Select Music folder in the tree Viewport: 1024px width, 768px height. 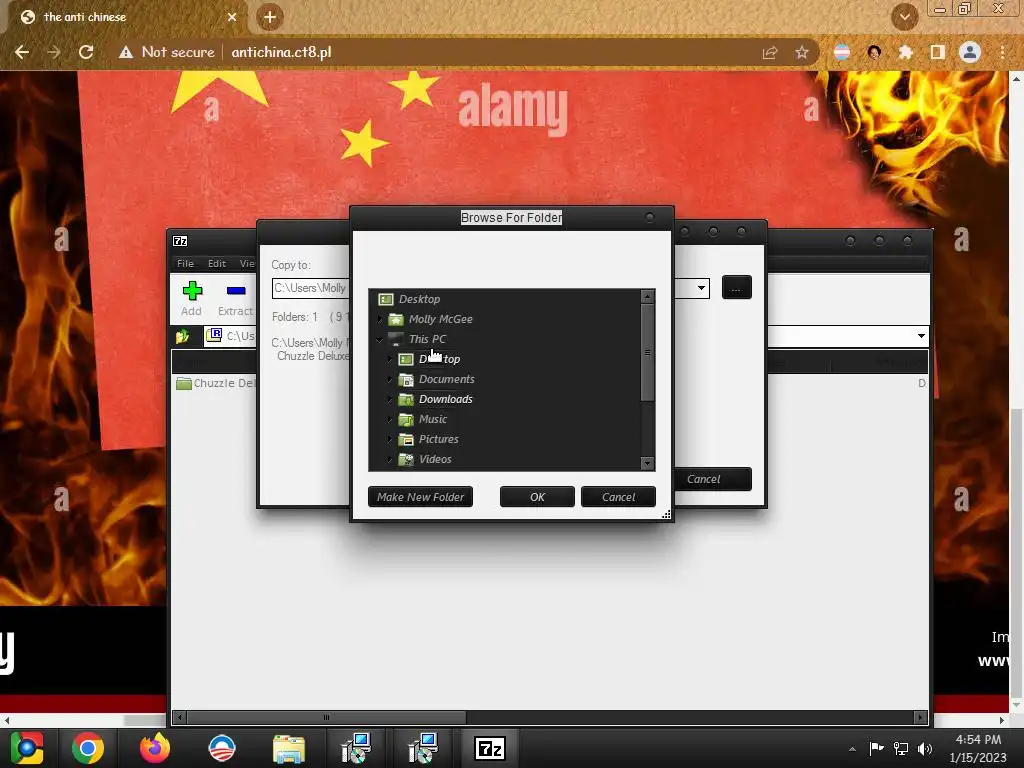pos(433,419)
